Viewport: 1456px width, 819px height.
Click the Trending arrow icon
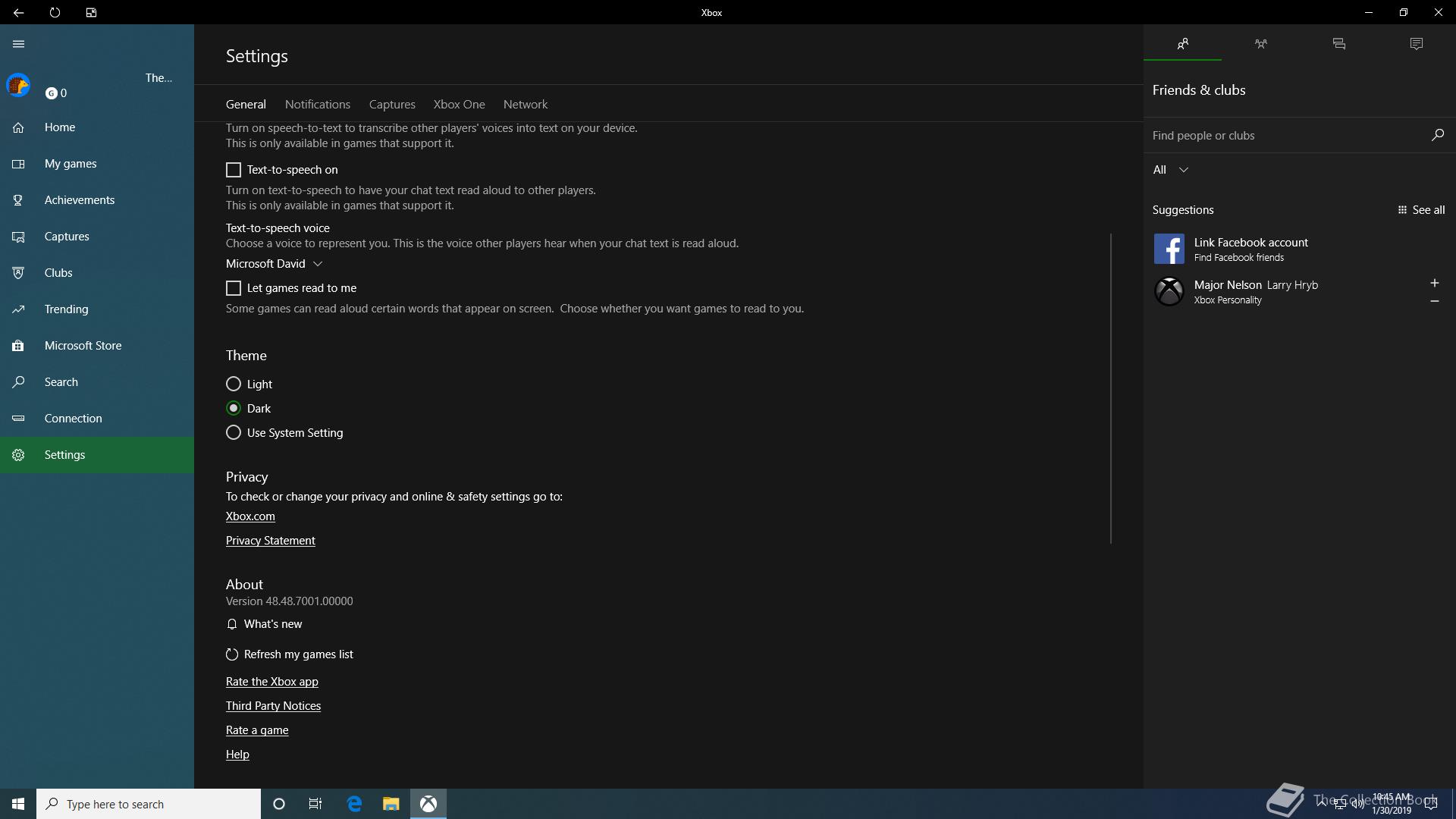pos(18,309)
